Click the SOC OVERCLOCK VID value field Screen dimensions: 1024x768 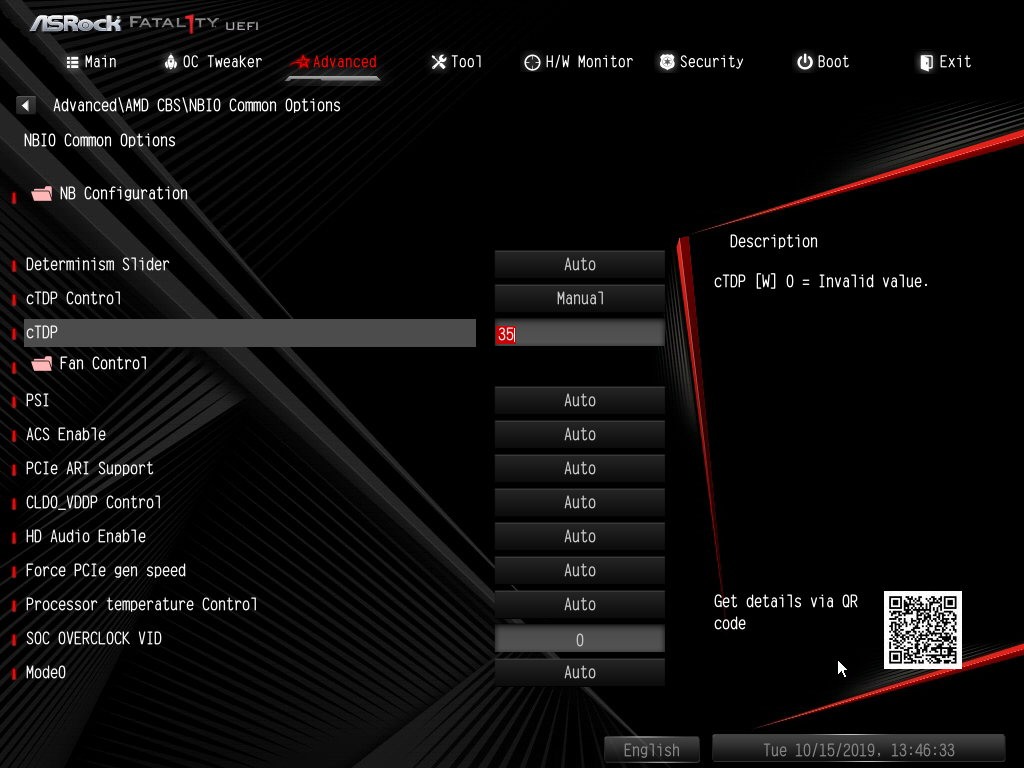point(579,639)
